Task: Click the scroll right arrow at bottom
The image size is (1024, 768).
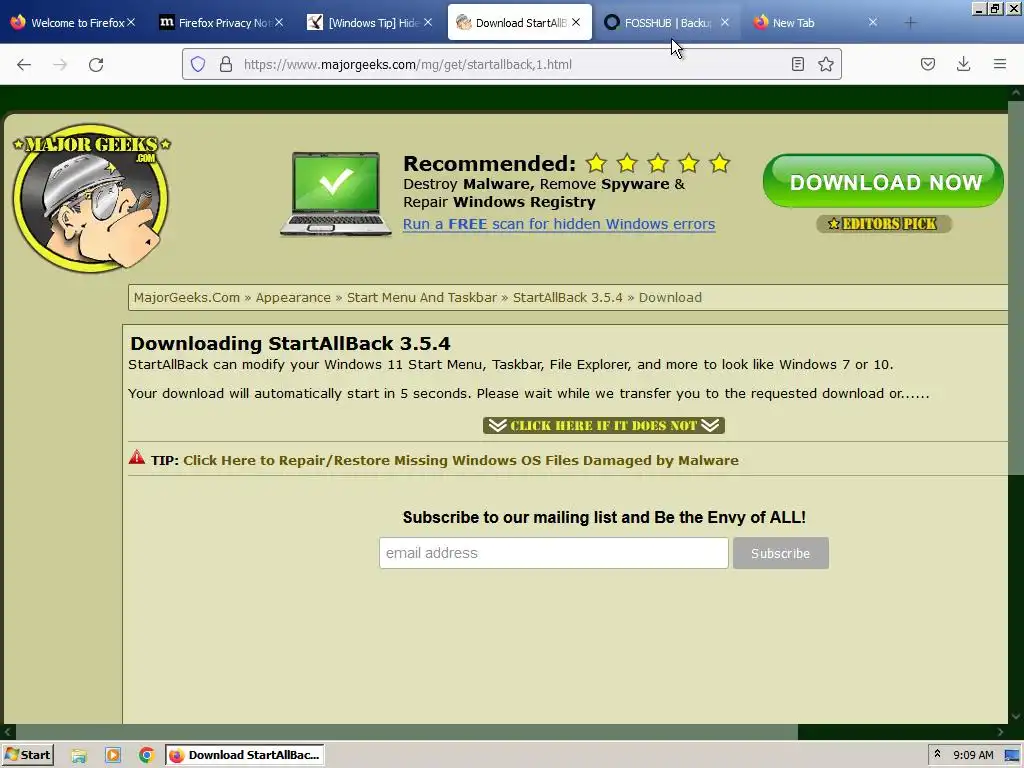Action: 1000,732
